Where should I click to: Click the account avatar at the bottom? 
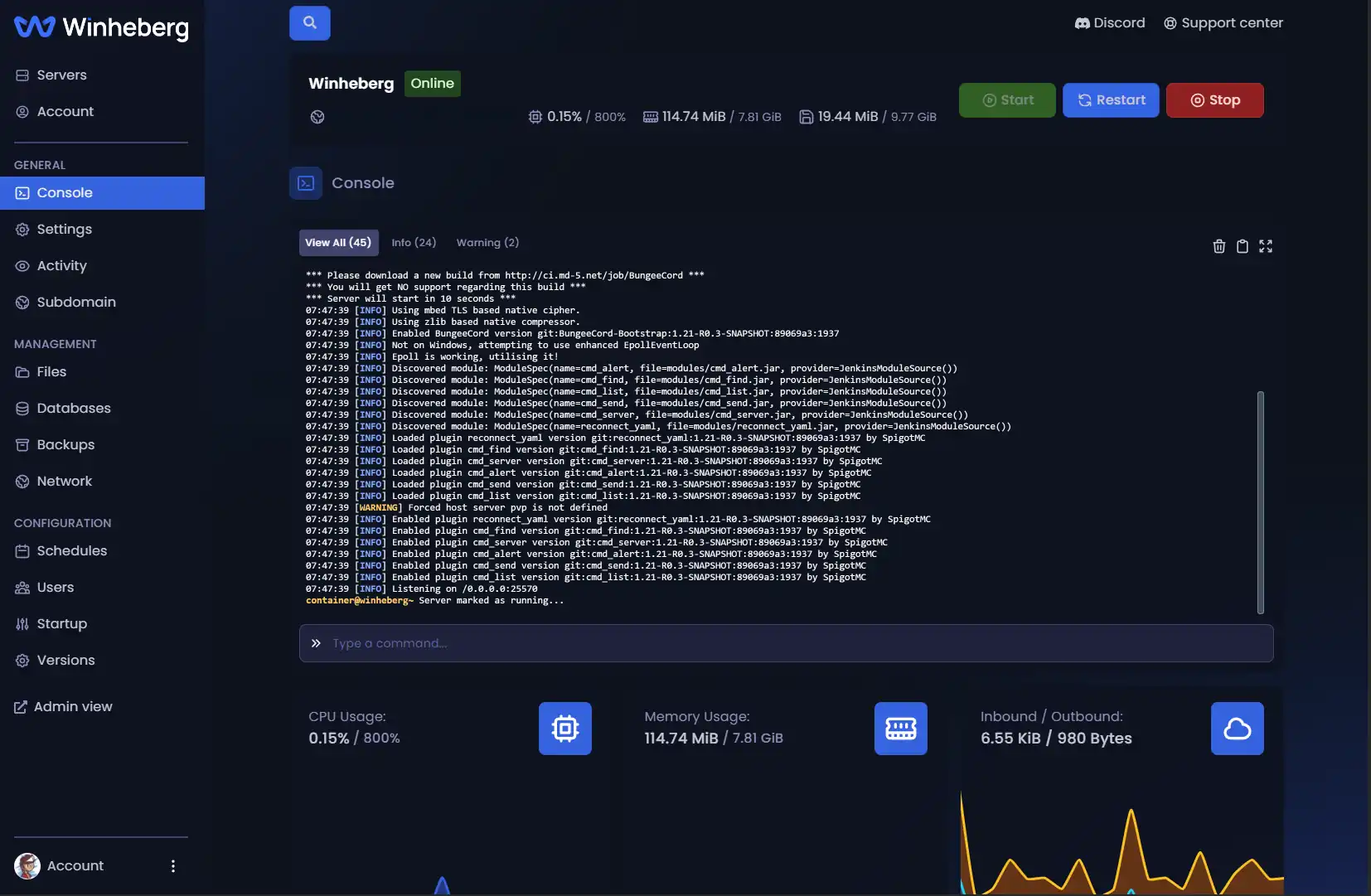coord(27,866)
